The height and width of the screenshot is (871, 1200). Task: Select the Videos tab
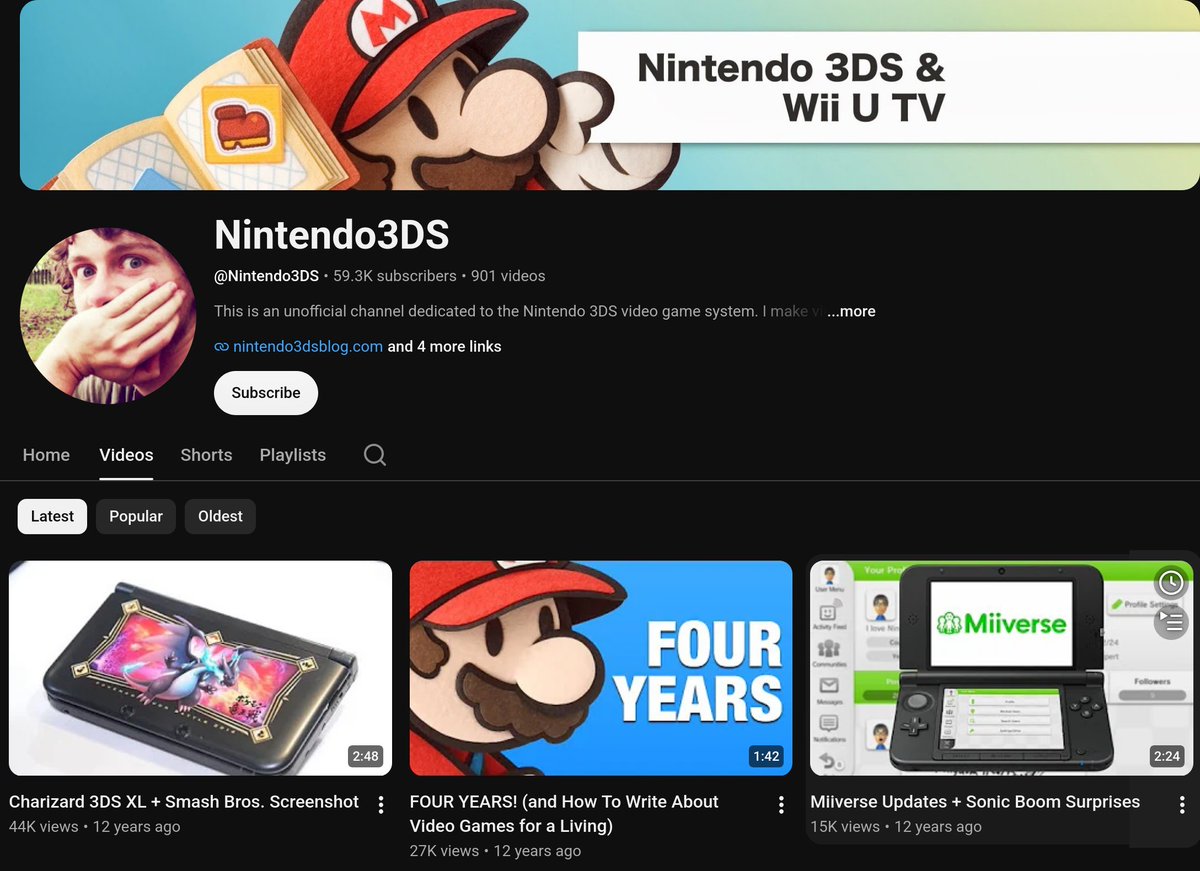coord(126,455)
